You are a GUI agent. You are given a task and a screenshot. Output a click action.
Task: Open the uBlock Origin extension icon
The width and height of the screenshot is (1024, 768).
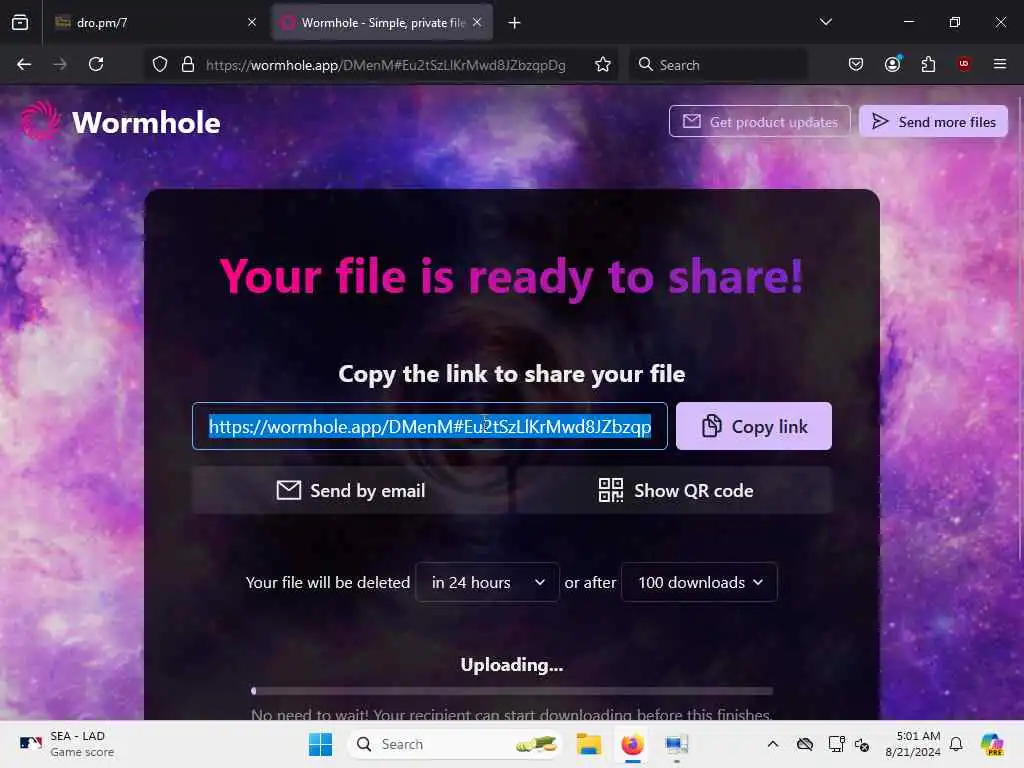pyautogui.click(x=964, y=64)
